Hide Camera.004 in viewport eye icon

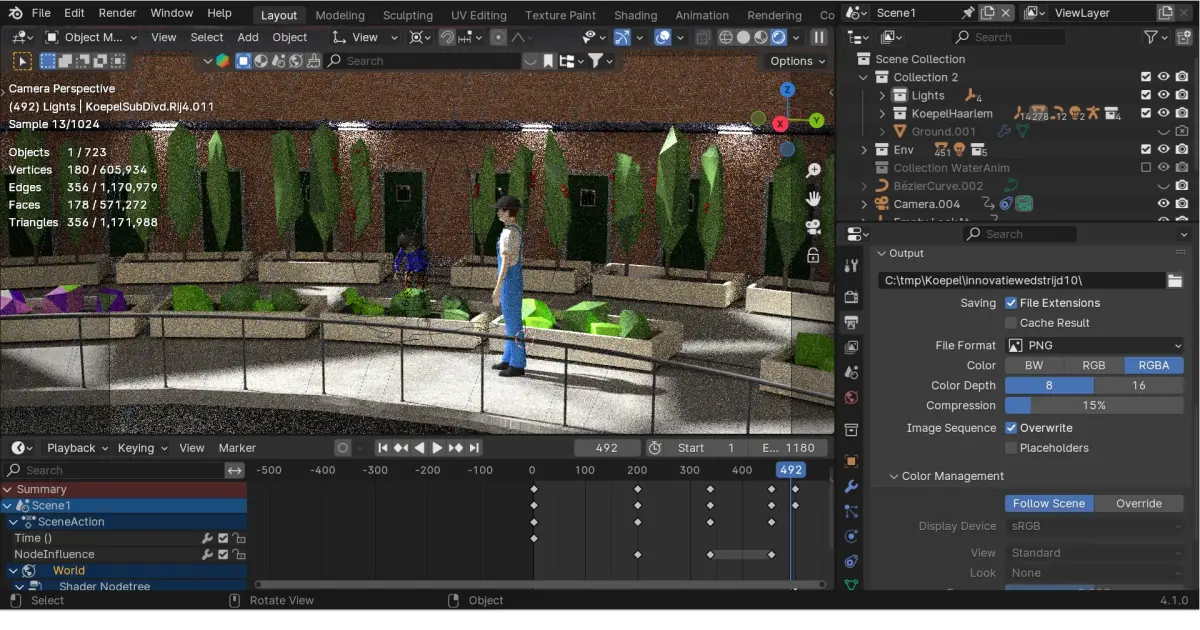click(1164, 203)
